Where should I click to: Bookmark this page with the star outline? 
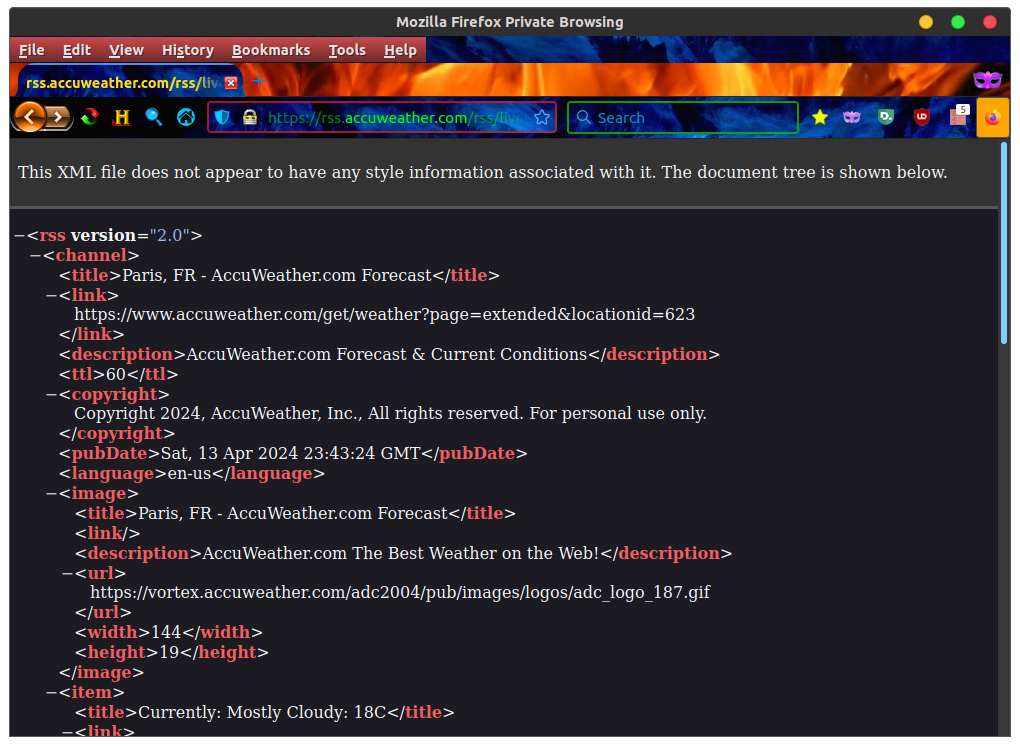(x=542, y=118)
